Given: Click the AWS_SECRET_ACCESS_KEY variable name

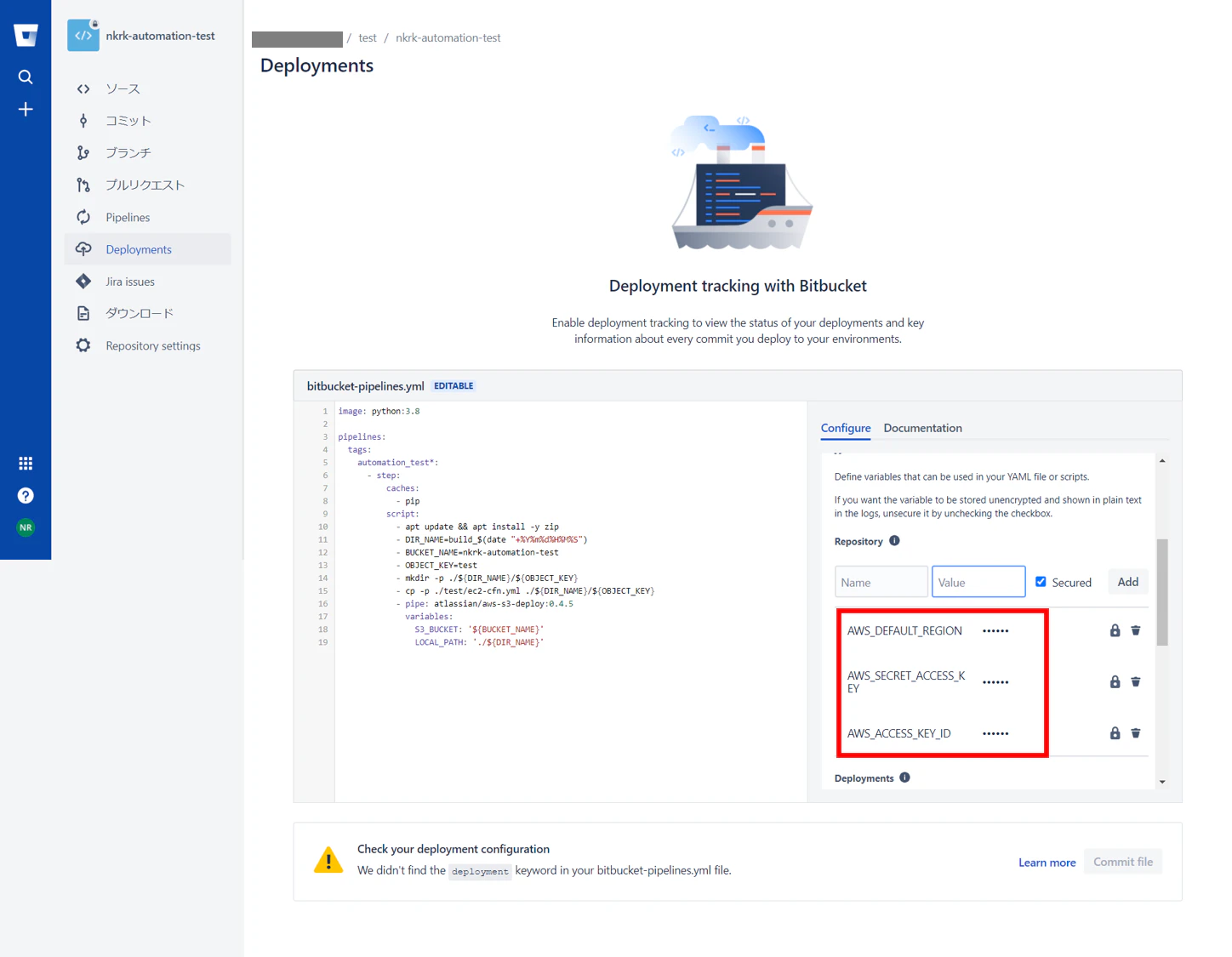Looking at the screenshot, I should pyautogui.click(x=906, y=682).
